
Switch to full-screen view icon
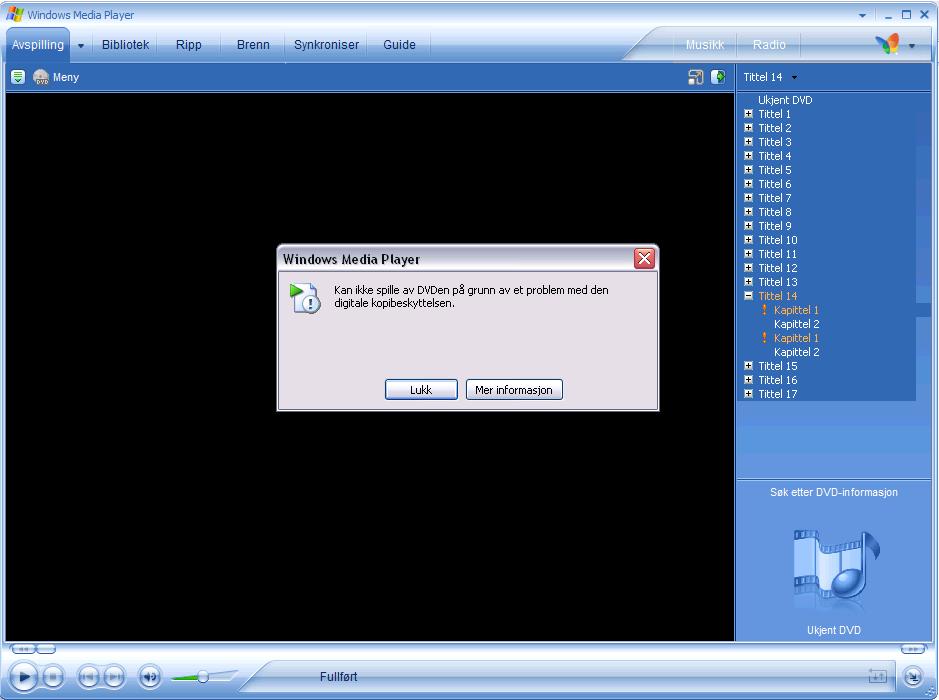point(695,77)
